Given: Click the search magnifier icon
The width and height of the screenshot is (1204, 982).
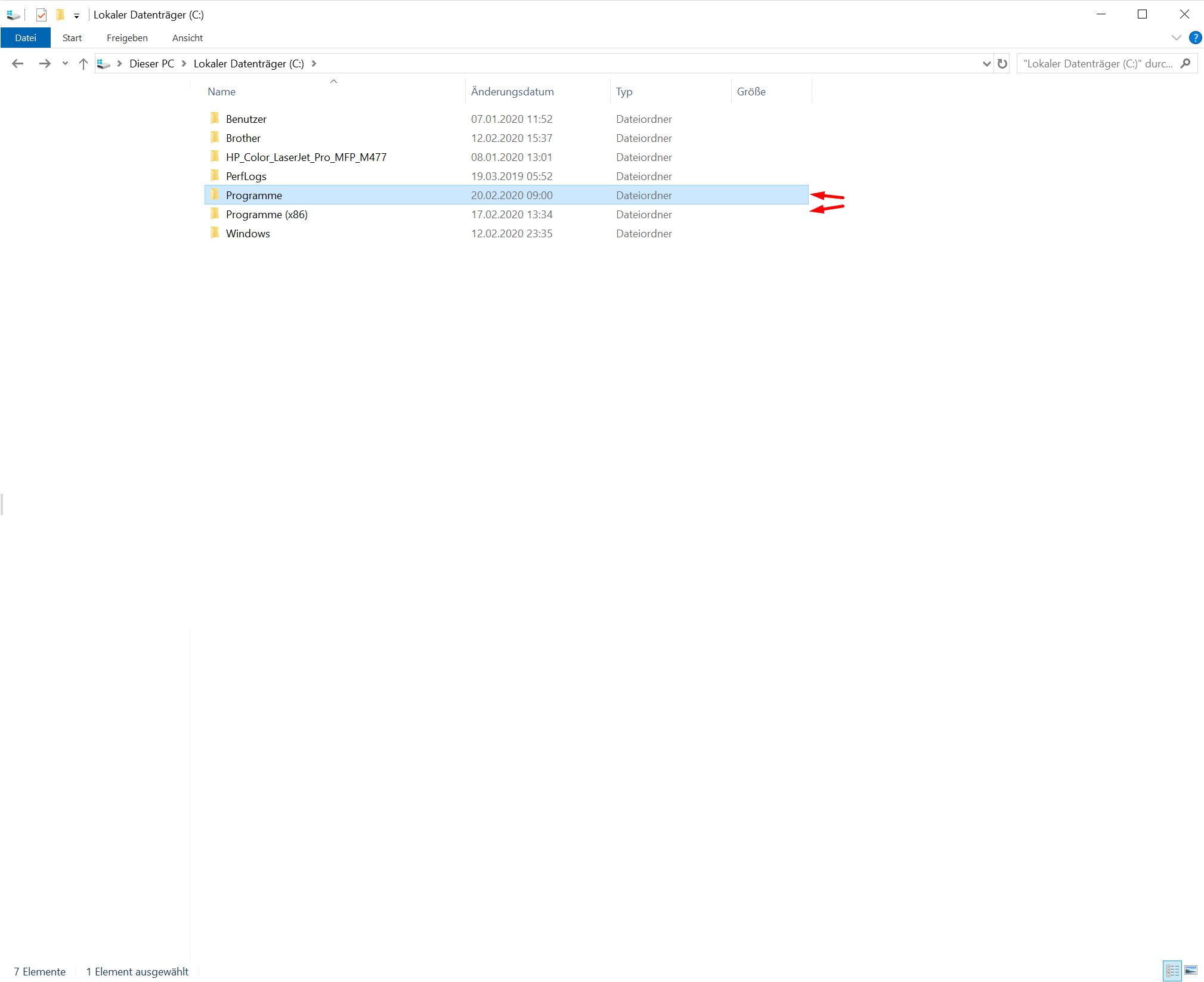Looking at the screenshot, I should point(1187,63).
